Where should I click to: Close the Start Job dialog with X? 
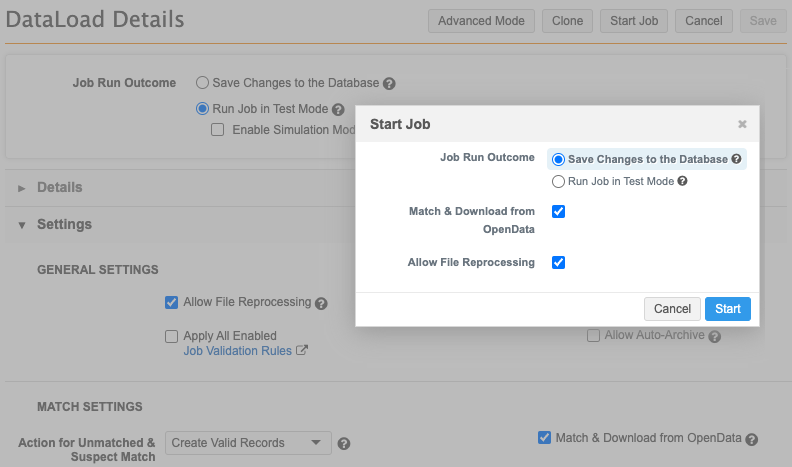click(x=742, y=124)
